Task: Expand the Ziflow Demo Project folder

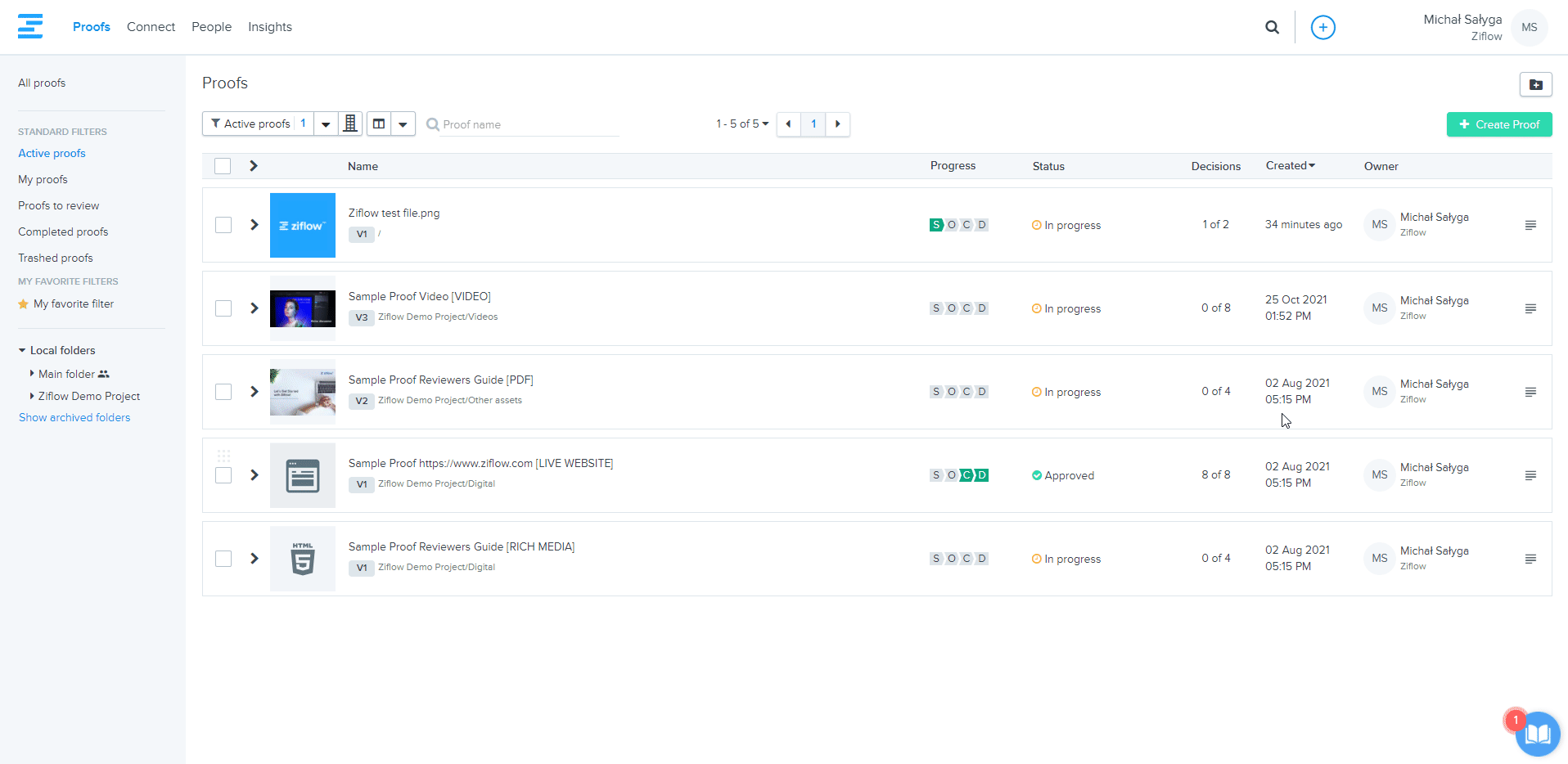Action: click(32, 396)
